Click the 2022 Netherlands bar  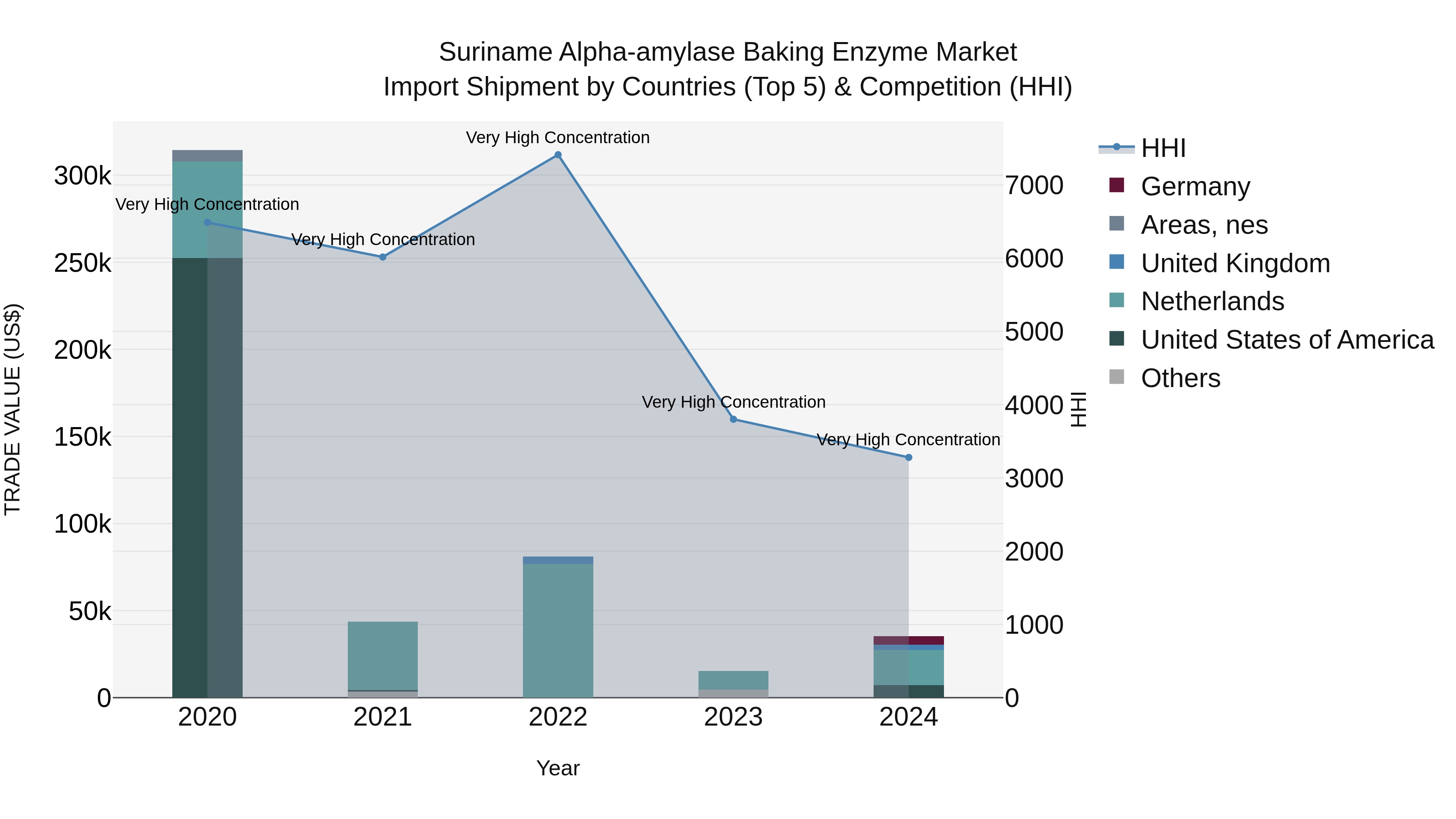(558, 630)
